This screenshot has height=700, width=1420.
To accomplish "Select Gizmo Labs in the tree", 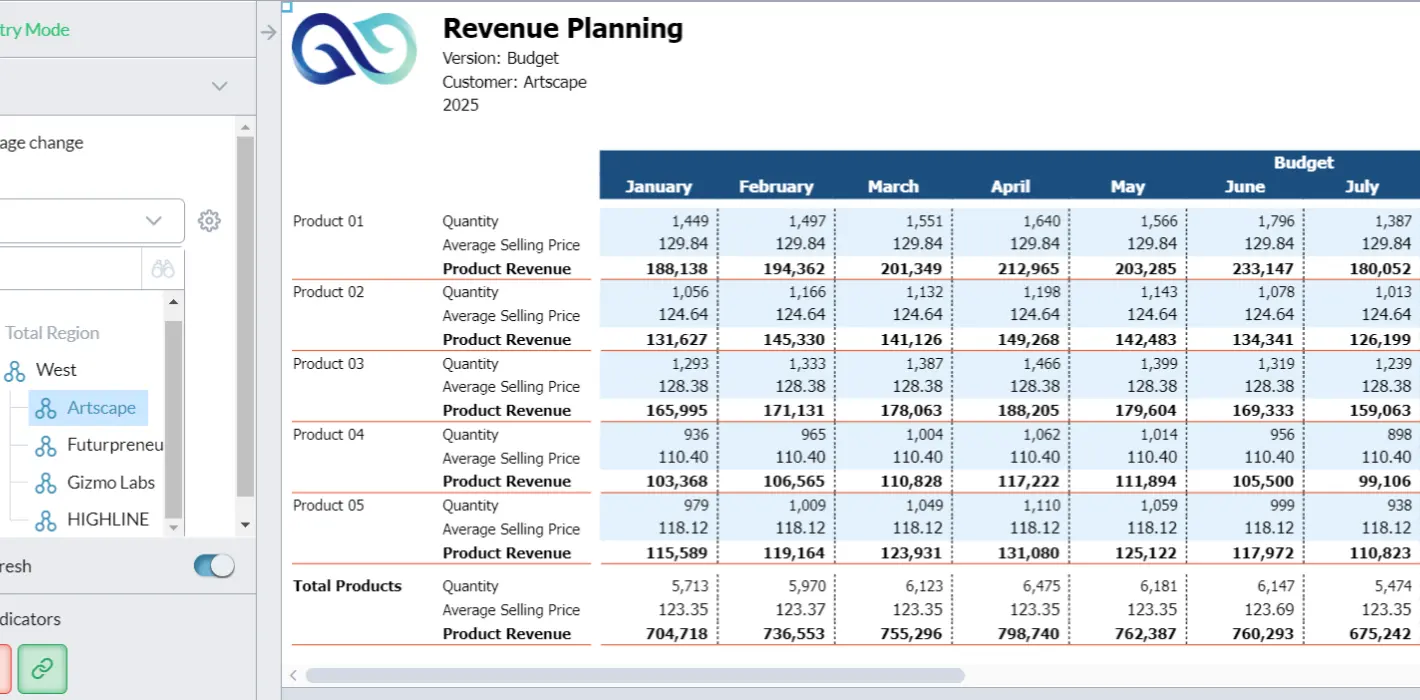I will [x=111, y=482].
